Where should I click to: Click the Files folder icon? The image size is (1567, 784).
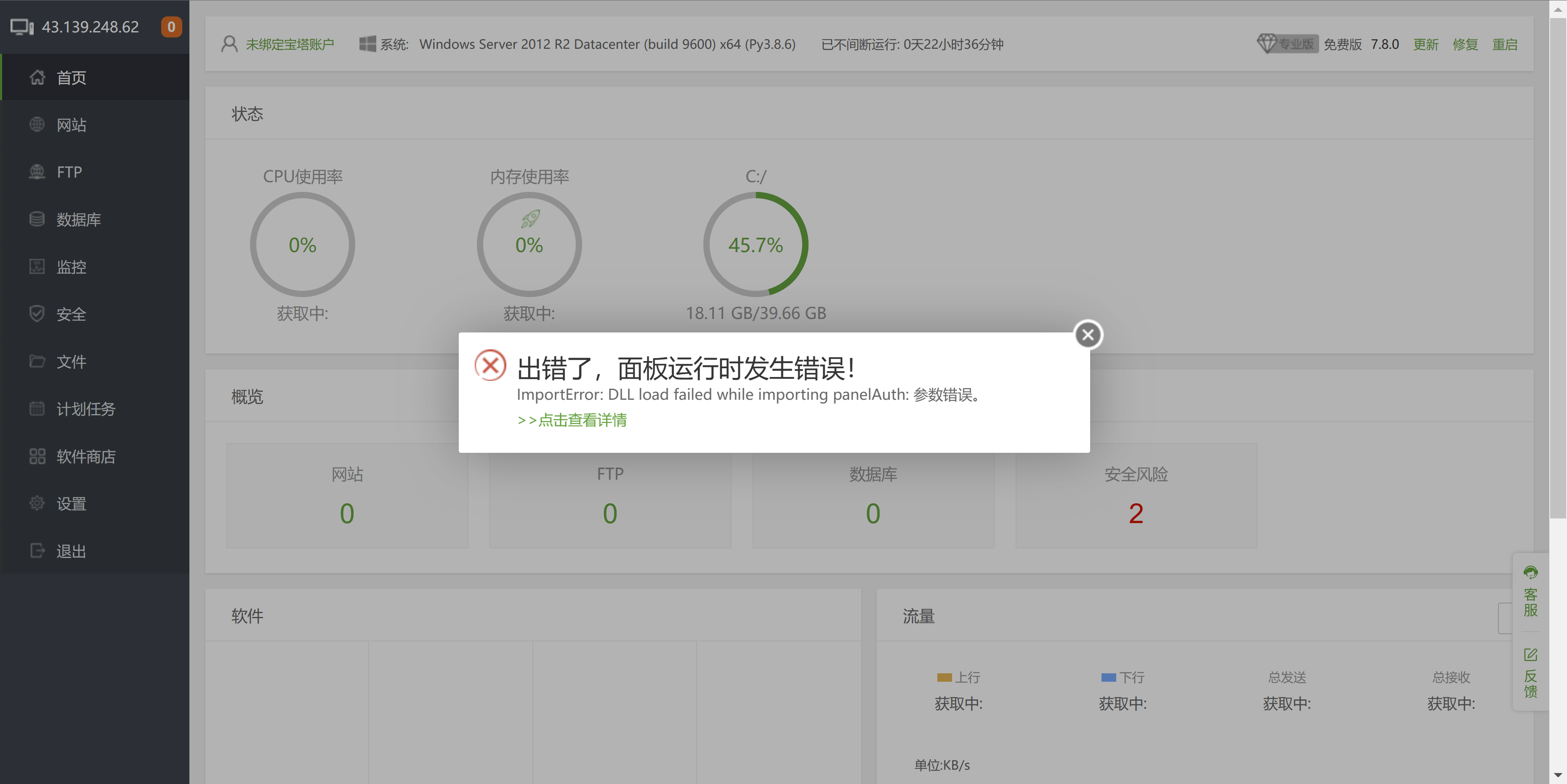click(x=37, y=361)
